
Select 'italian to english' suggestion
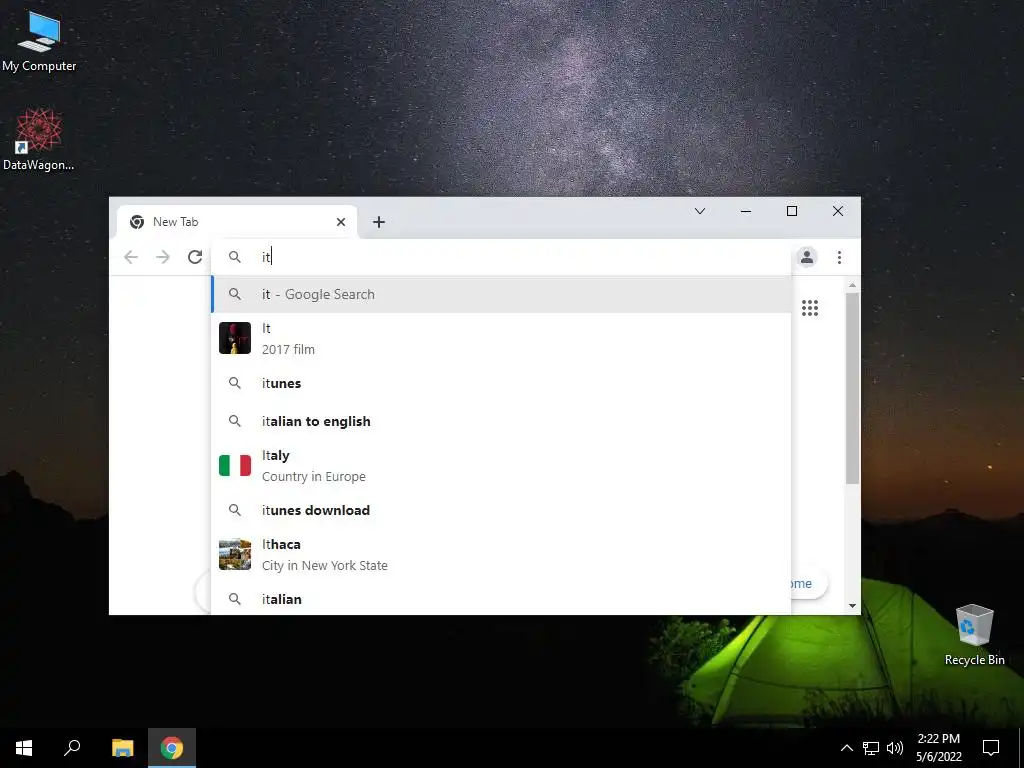tap(501, 421)
